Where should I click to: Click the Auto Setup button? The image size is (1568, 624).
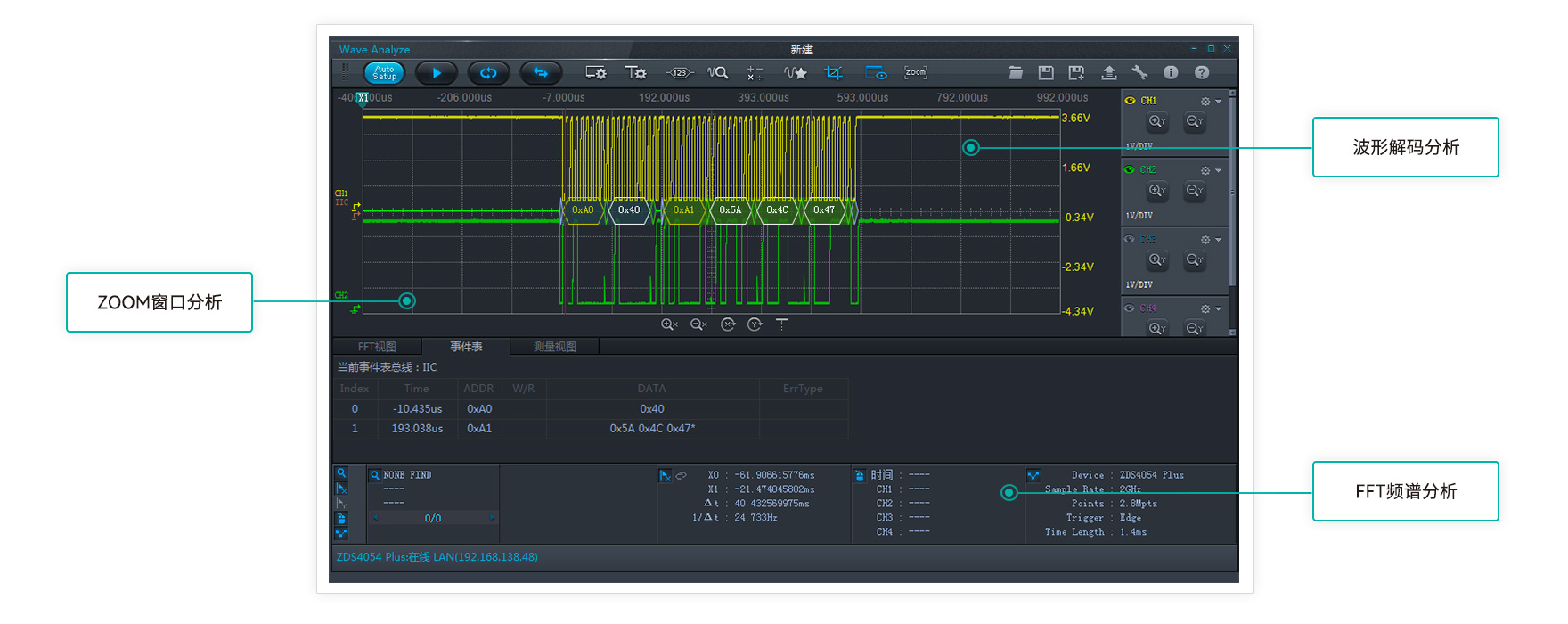(384, 73)
